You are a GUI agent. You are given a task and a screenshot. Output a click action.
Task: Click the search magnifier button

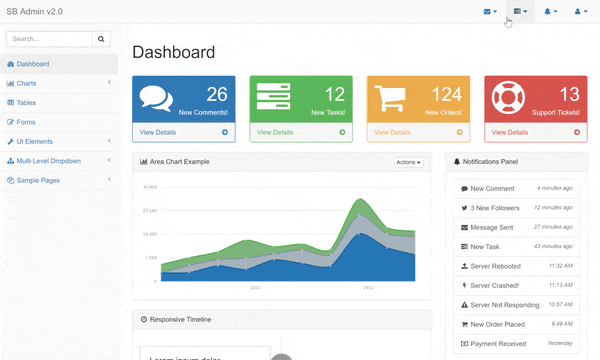click(101, 39)
